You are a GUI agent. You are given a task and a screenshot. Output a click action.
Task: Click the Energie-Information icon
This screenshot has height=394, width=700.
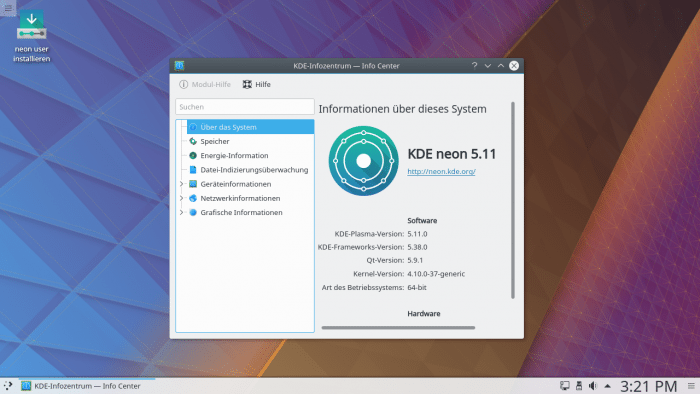pos(193,156)
